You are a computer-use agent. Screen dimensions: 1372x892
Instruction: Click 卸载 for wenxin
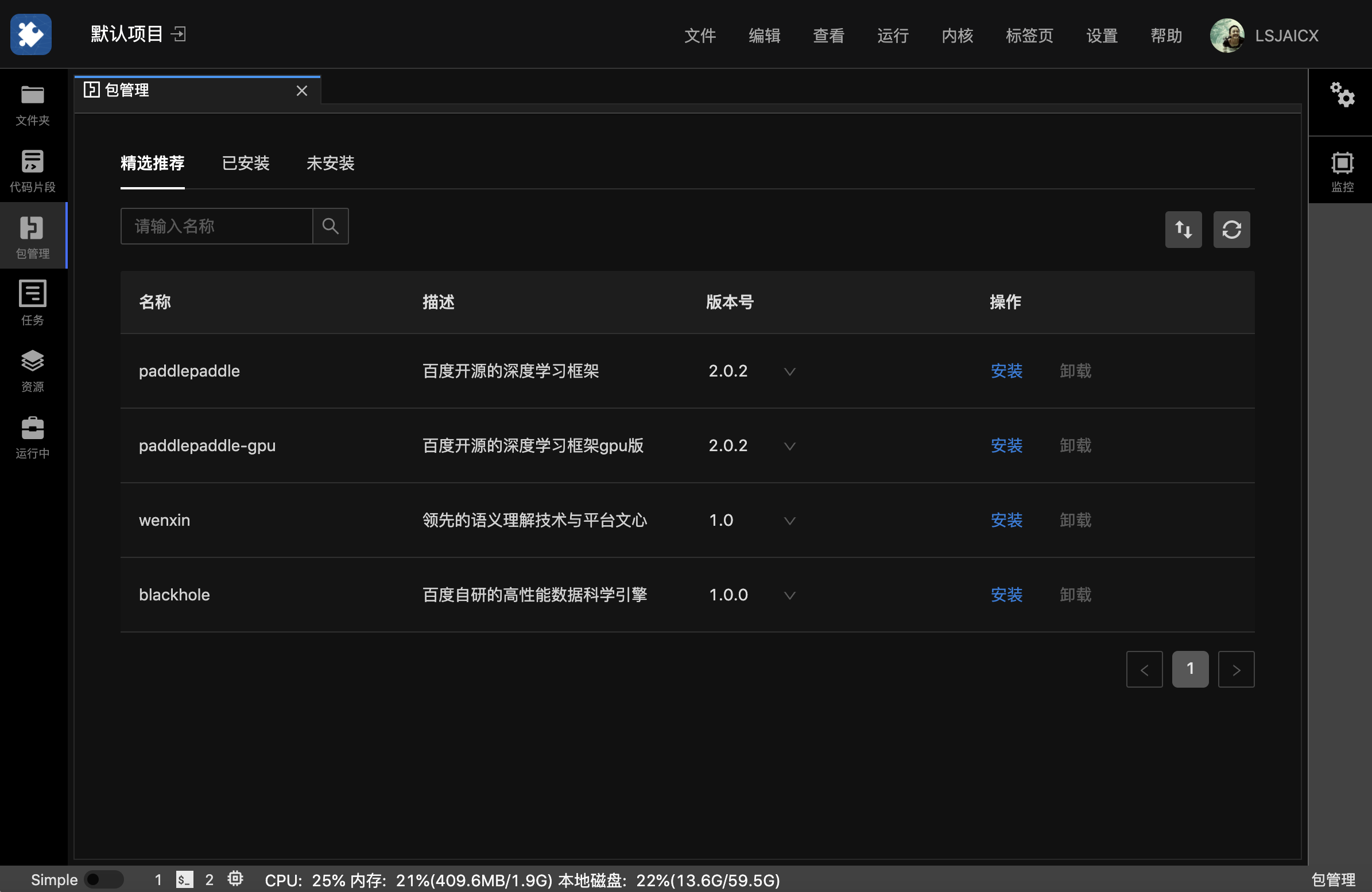click(1076, 520)
